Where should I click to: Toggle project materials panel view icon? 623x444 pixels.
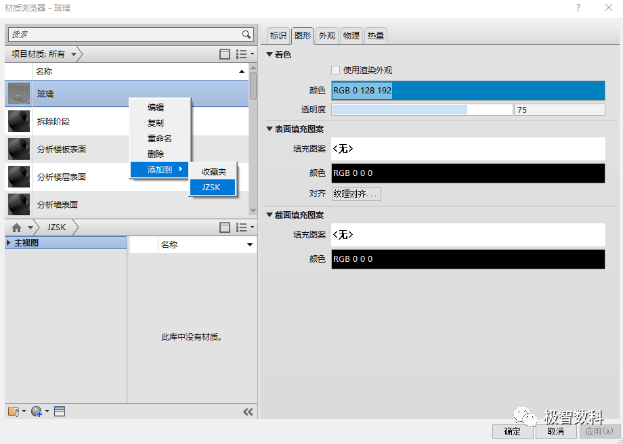pyautogui.click(x=224, y=54)
